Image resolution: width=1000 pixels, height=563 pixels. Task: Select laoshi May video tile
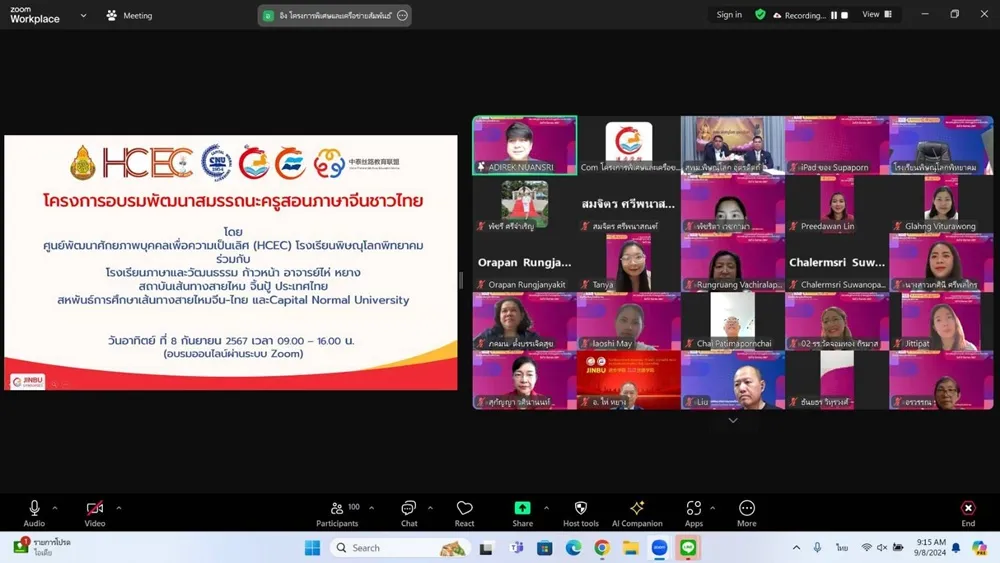pos(629,321)
